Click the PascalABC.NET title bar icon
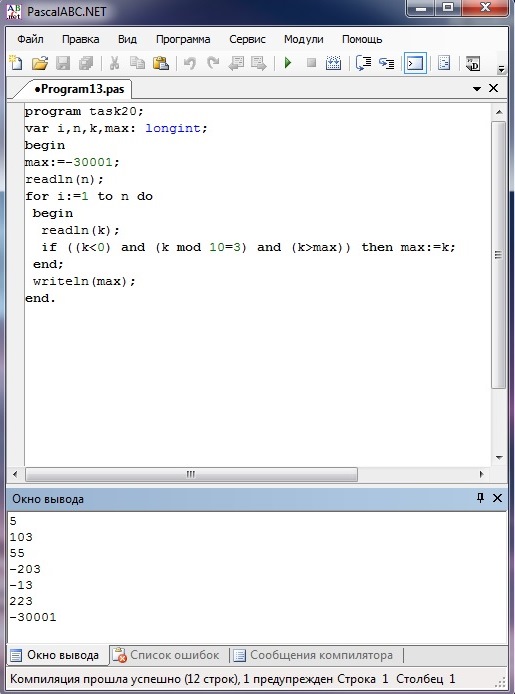This screenshot has height=694, width=515. pyautogui.click(x=14, y=12)
